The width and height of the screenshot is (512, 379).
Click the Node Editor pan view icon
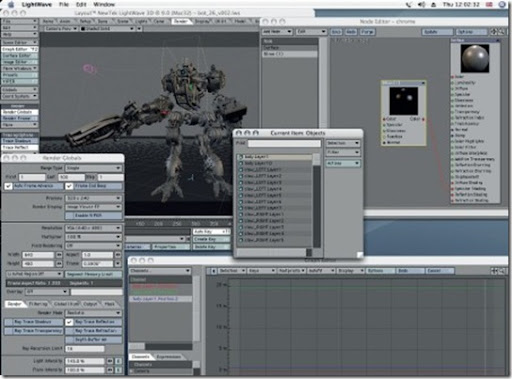coord(494,32)
